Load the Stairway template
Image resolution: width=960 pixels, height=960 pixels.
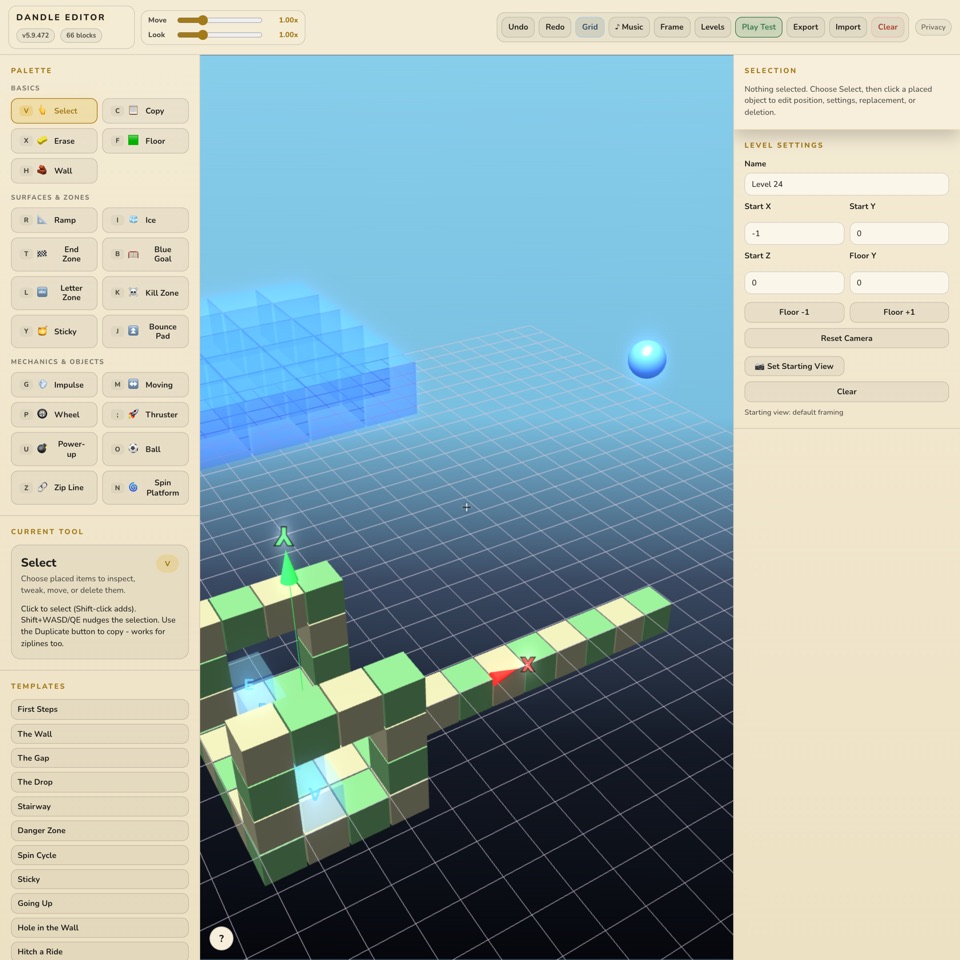click(x=99, y=806)
